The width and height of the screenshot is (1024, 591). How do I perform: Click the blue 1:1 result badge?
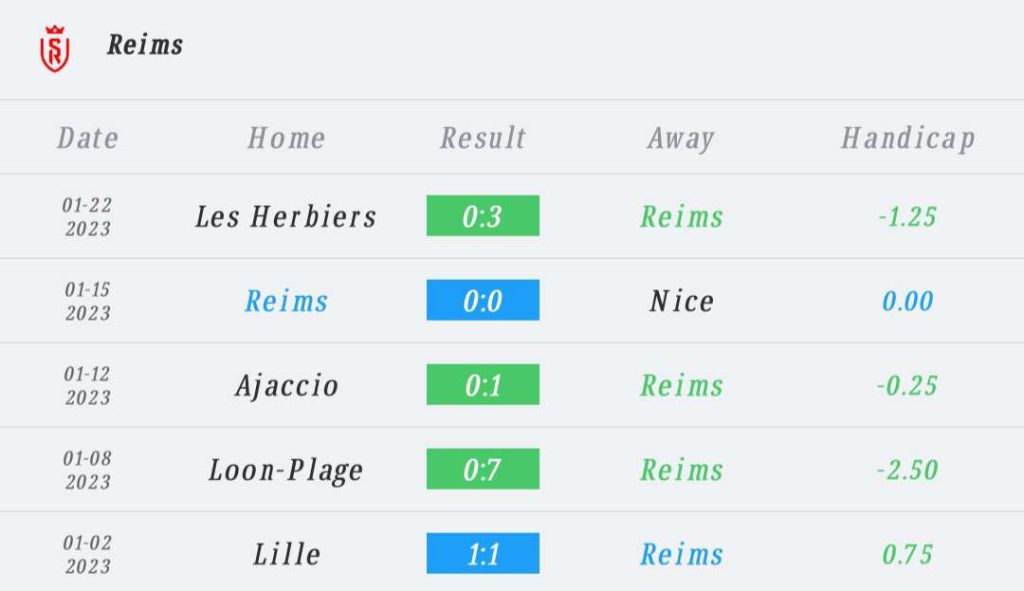tap(483, 553)
